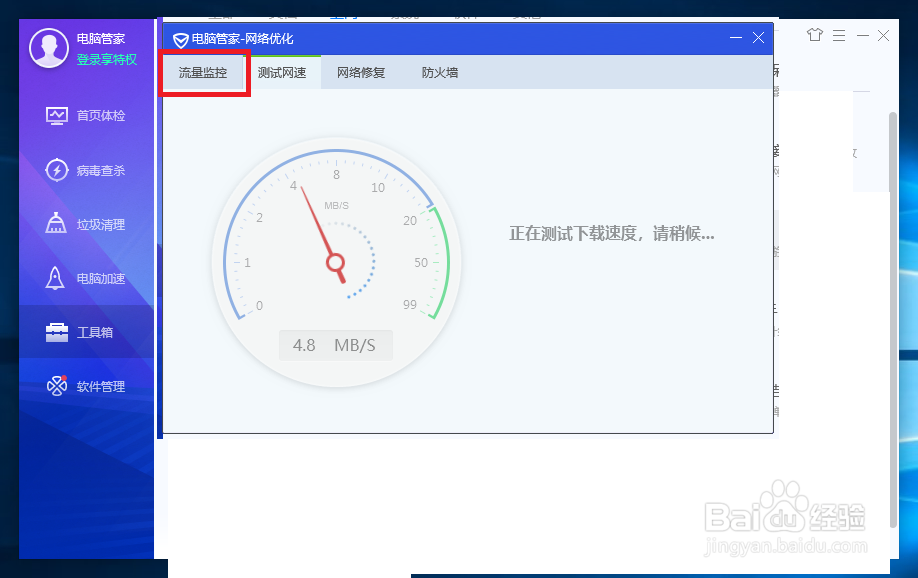Image resolution: width=918 pixels, height=578 pixels.
Task: Switch to the 测试网速 tab
Action: (282, 73)
